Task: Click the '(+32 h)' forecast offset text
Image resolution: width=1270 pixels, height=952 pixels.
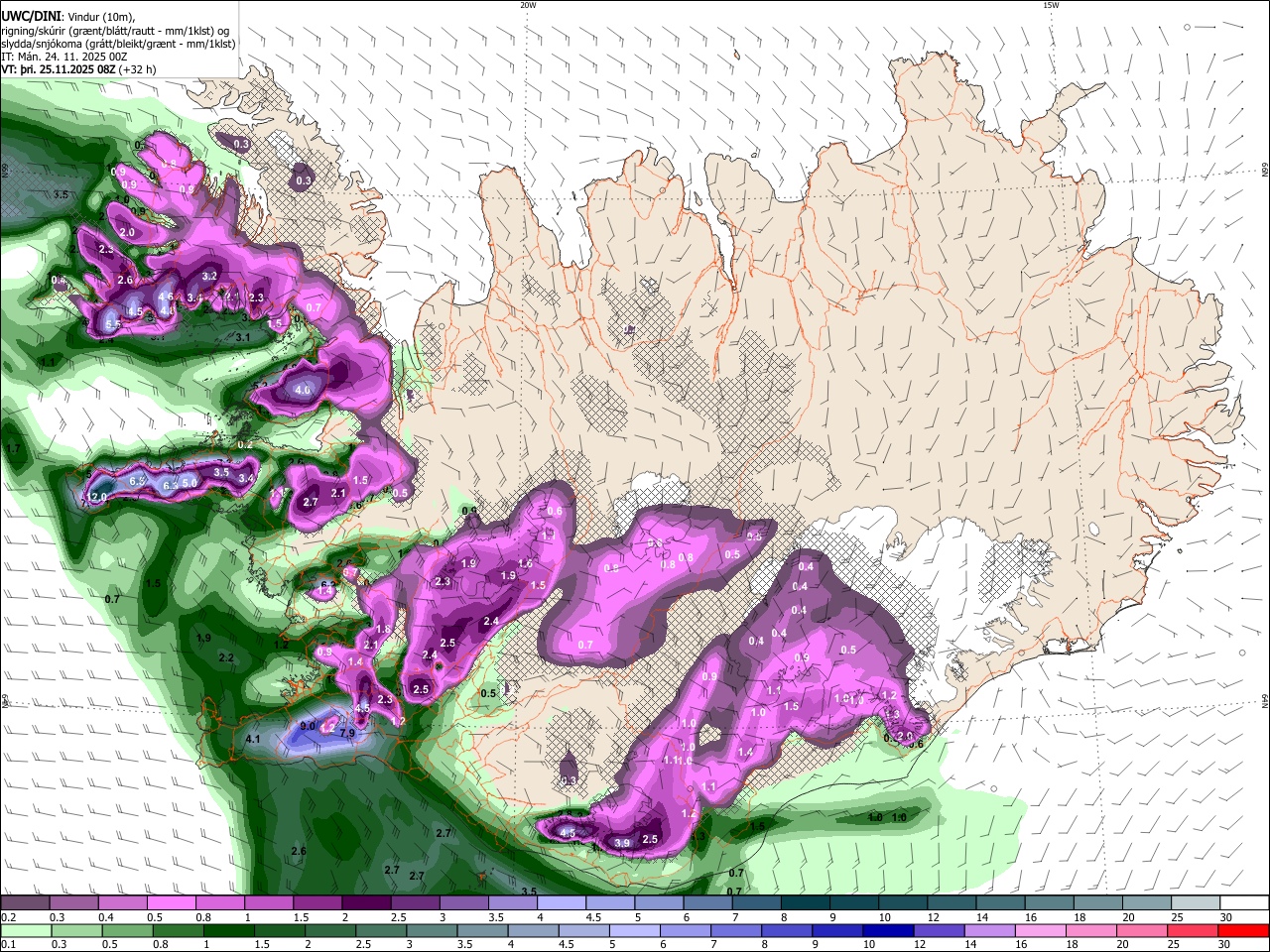Action: pos(137,70)
